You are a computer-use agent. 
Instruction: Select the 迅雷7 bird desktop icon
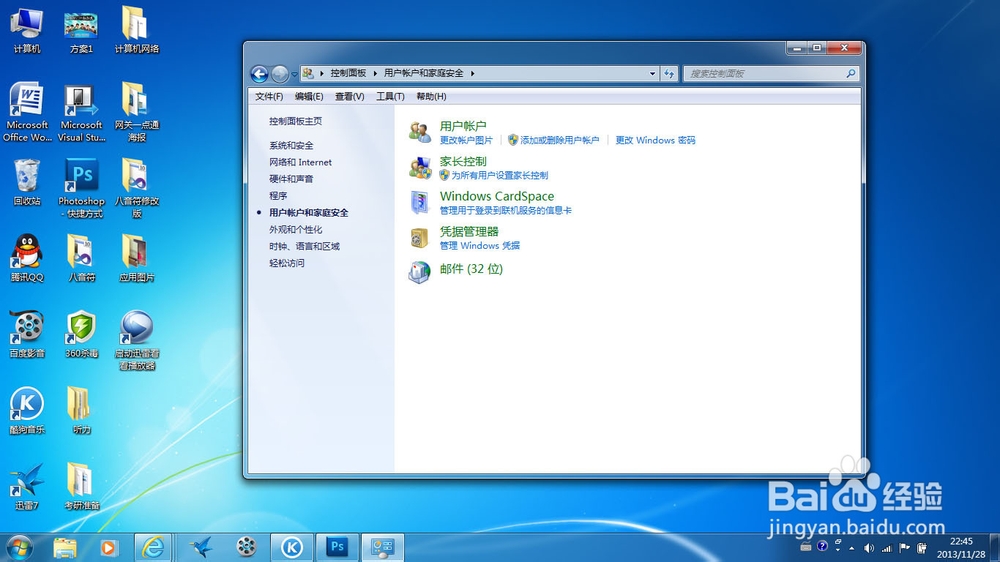pyautogui.click(x=27, y=479)
